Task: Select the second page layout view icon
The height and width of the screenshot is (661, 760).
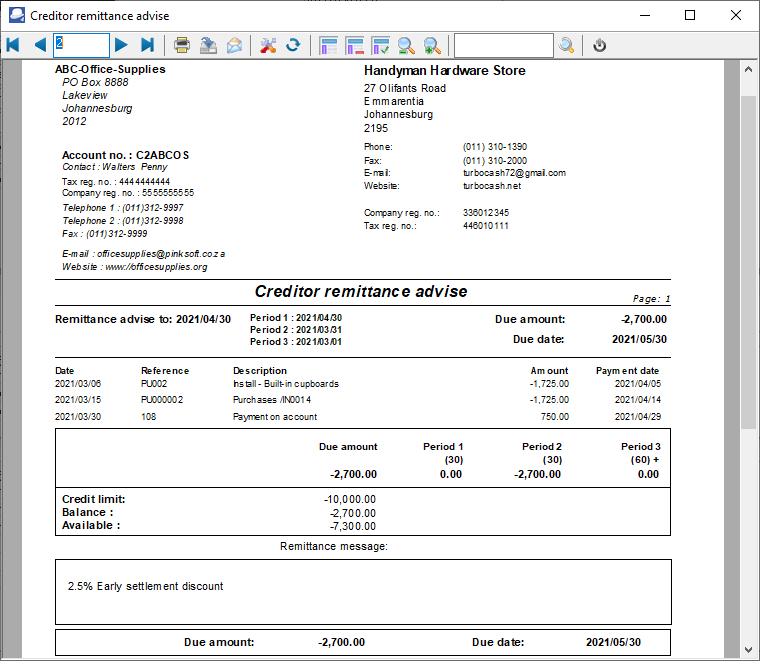Action: pos(354,45)
